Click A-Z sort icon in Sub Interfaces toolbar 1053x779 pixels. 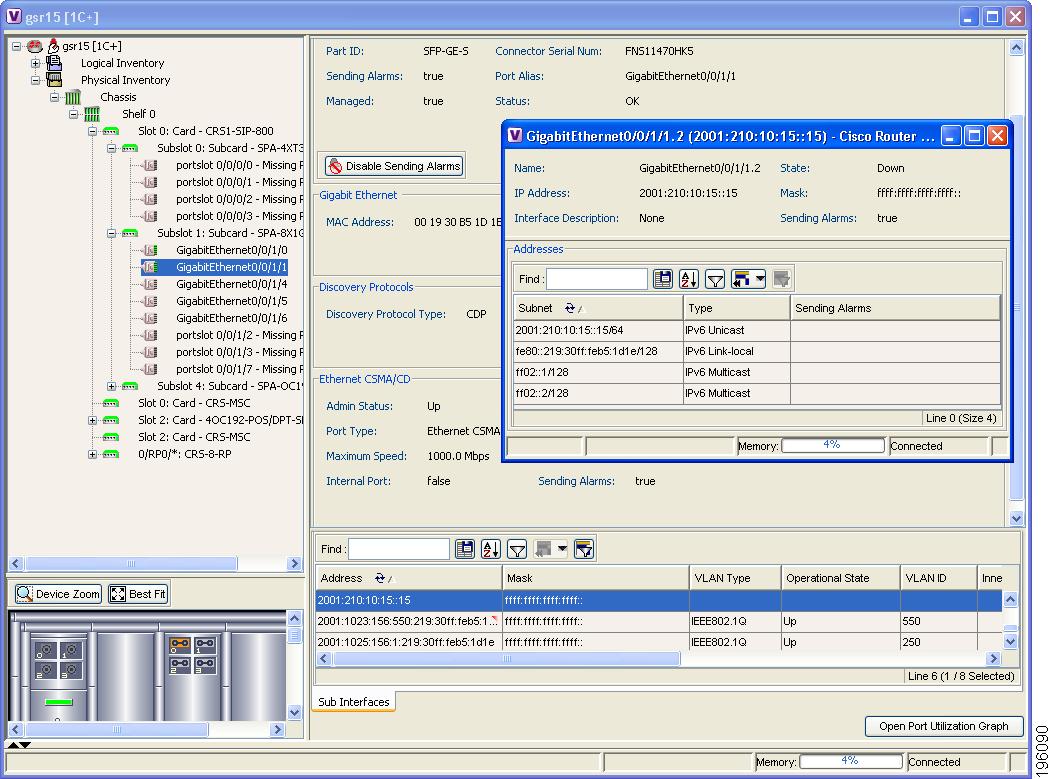click(491, 549)
